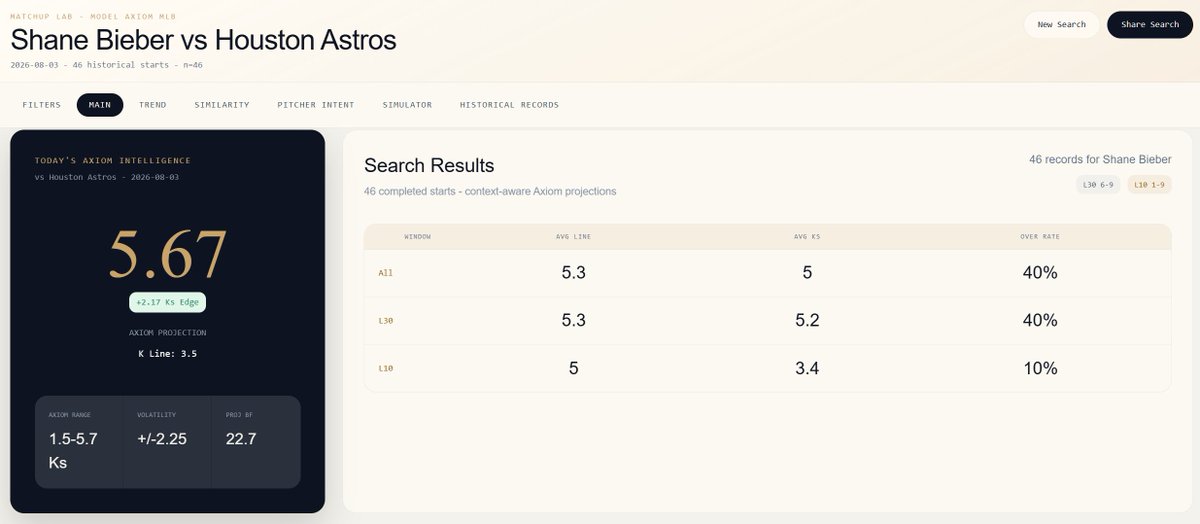Select the L30 window row label

tap(385, 320)
